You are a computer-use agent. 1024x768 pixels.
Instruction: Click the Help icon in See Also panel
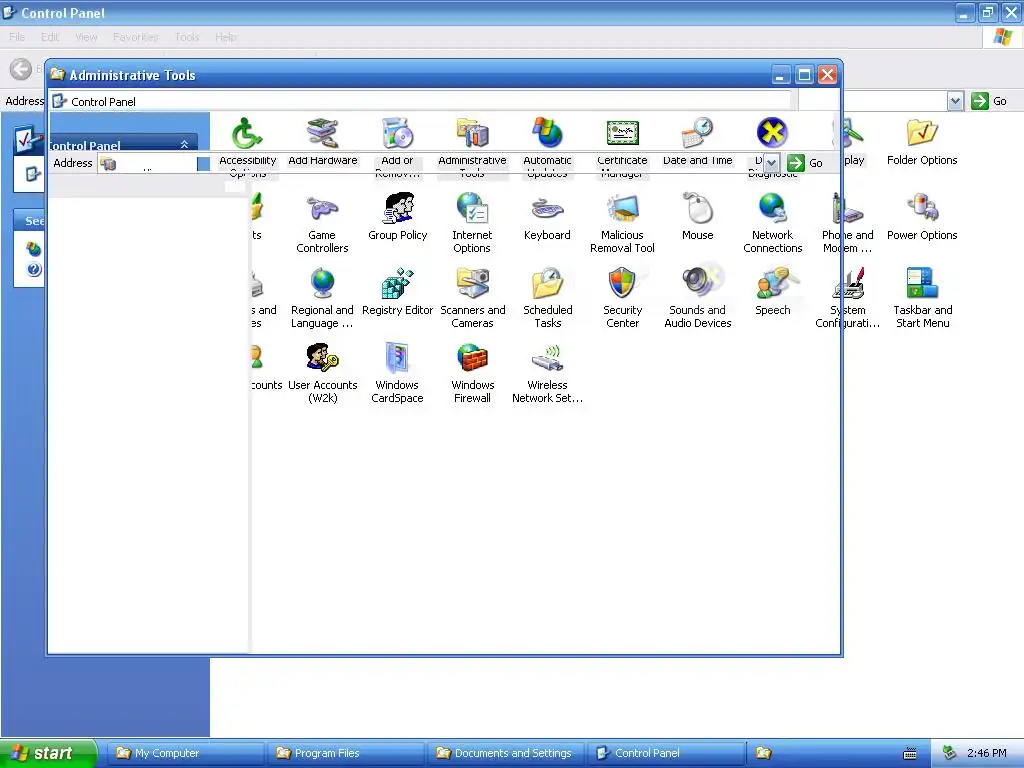(34, 269)
